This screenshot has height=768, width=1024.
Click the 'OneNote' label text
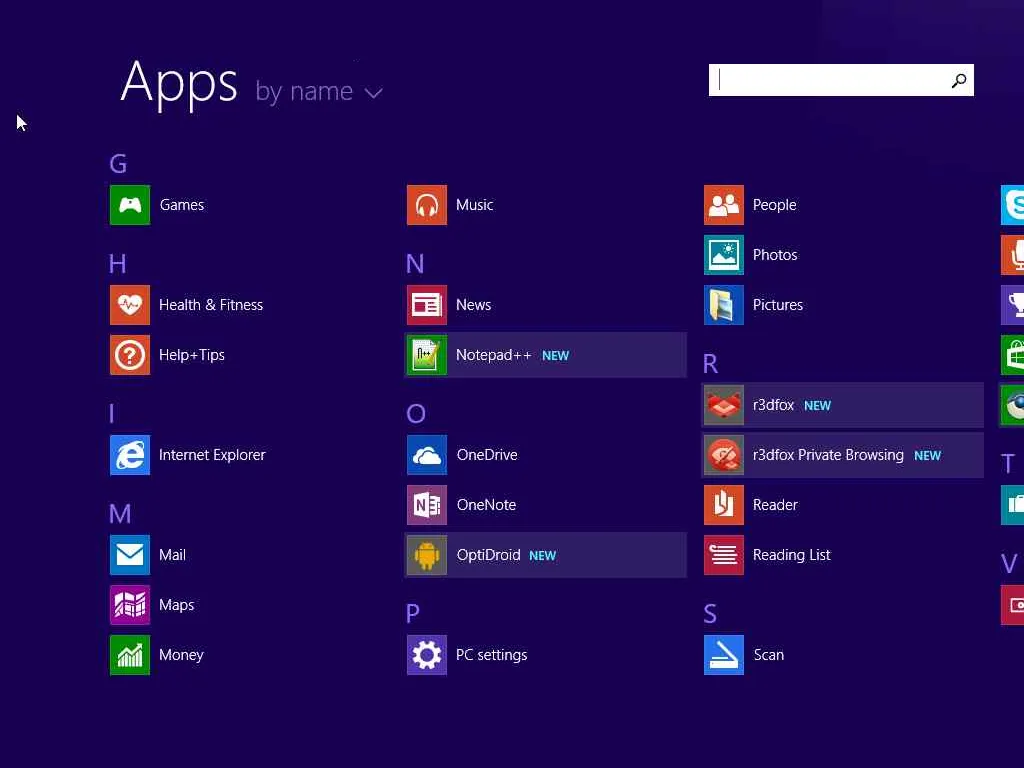pyautogui.click(x=487, y=505)
